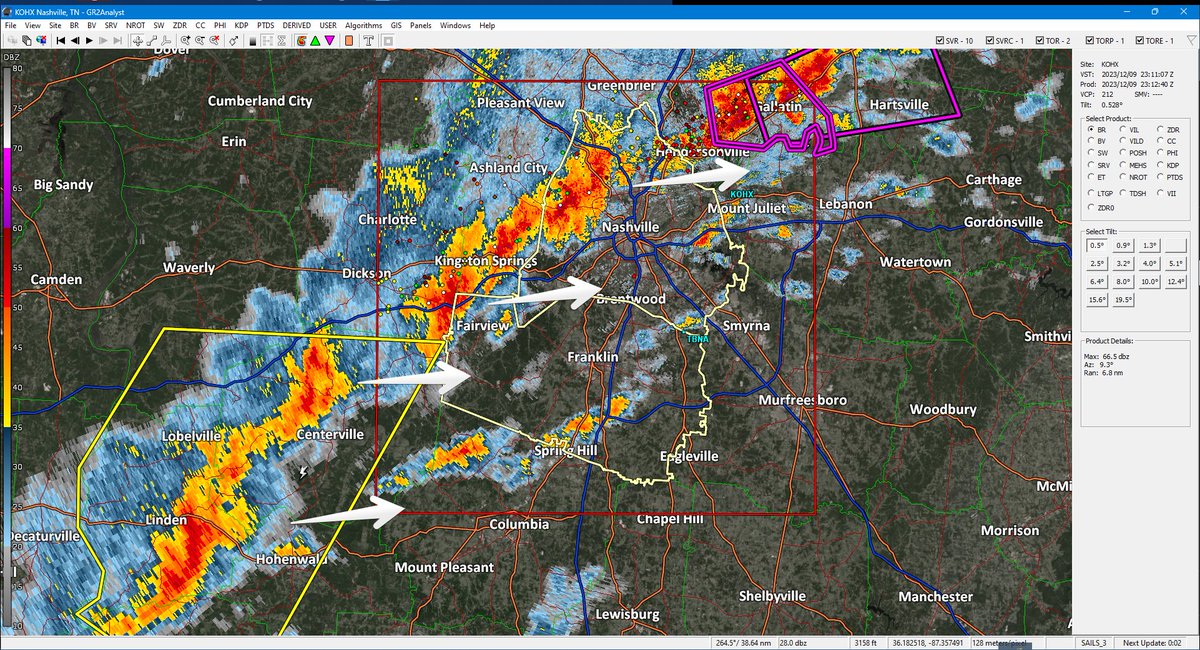Jump to the last frame with skip-forward icon

[117, 41]
